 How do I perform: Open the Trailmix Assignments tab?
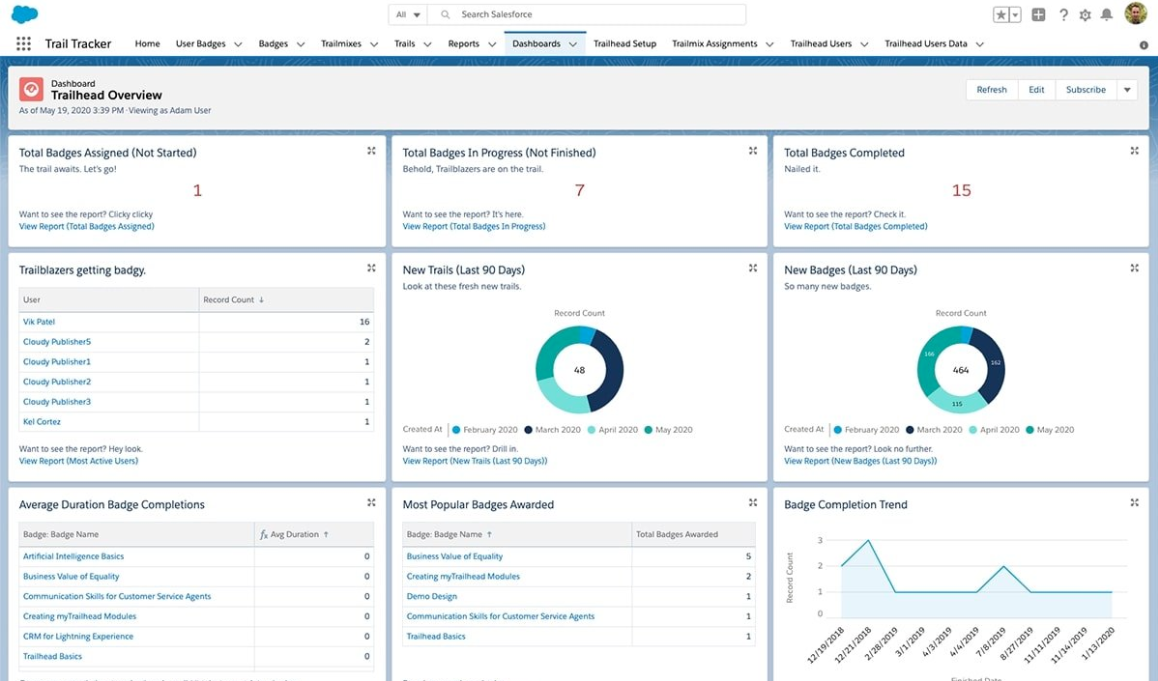pos(714,44)
